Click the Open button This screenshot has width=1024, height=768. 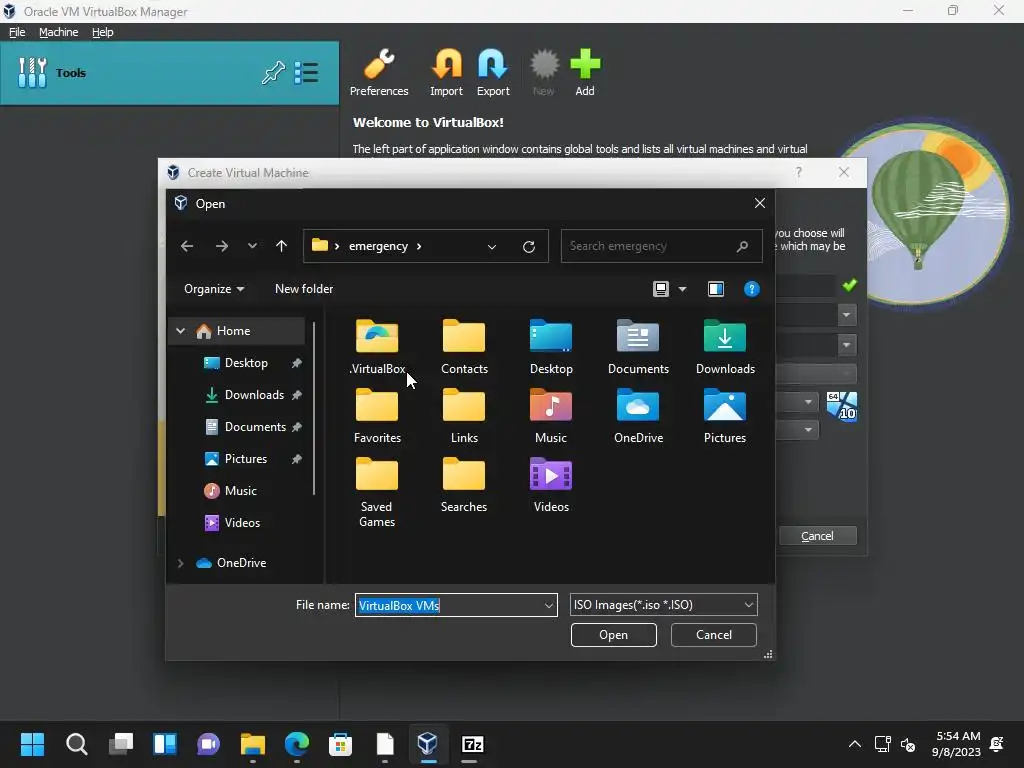pyautogui.click(x=613, y=635)
